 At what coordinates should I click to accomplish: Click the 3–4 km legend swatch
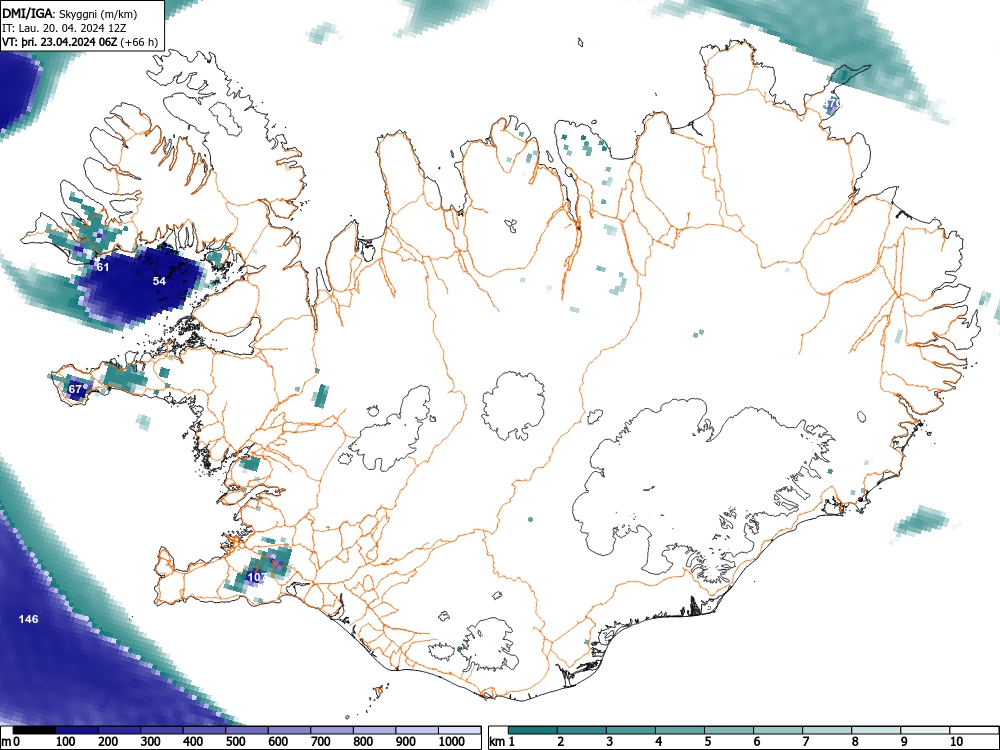(631, 730)
